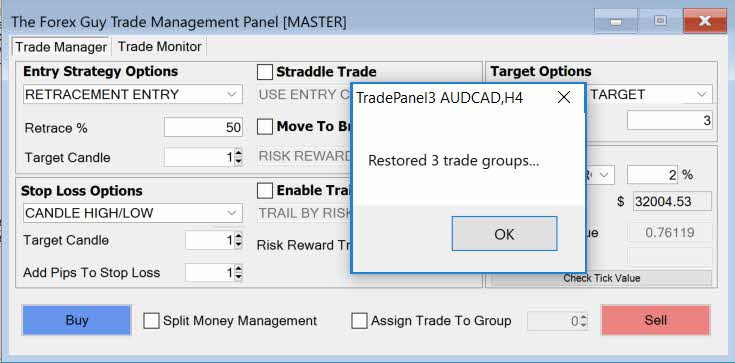Maximize the Trade Management Panel window

[660, 22]
